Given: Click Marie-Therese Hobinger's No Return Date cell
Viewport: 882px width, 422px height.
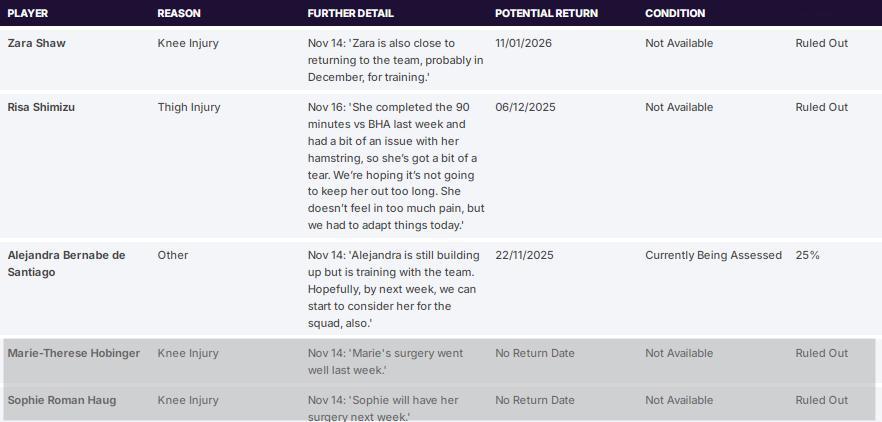Looking at the screenshot, I should tap(535, 353).
